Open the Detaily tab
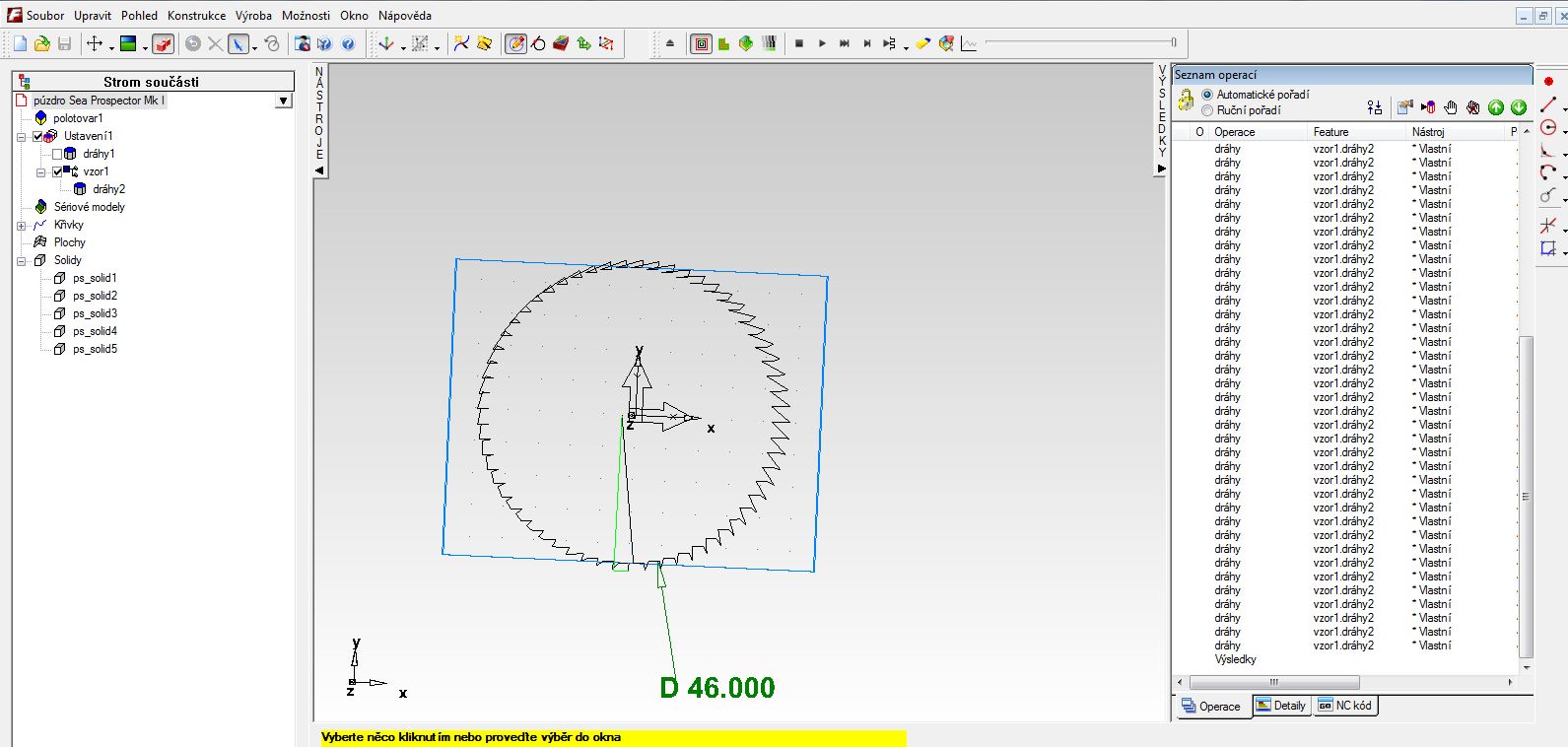Viewport: 1568px width, 747px height. pyautogui.click(x=1281, y=706)
